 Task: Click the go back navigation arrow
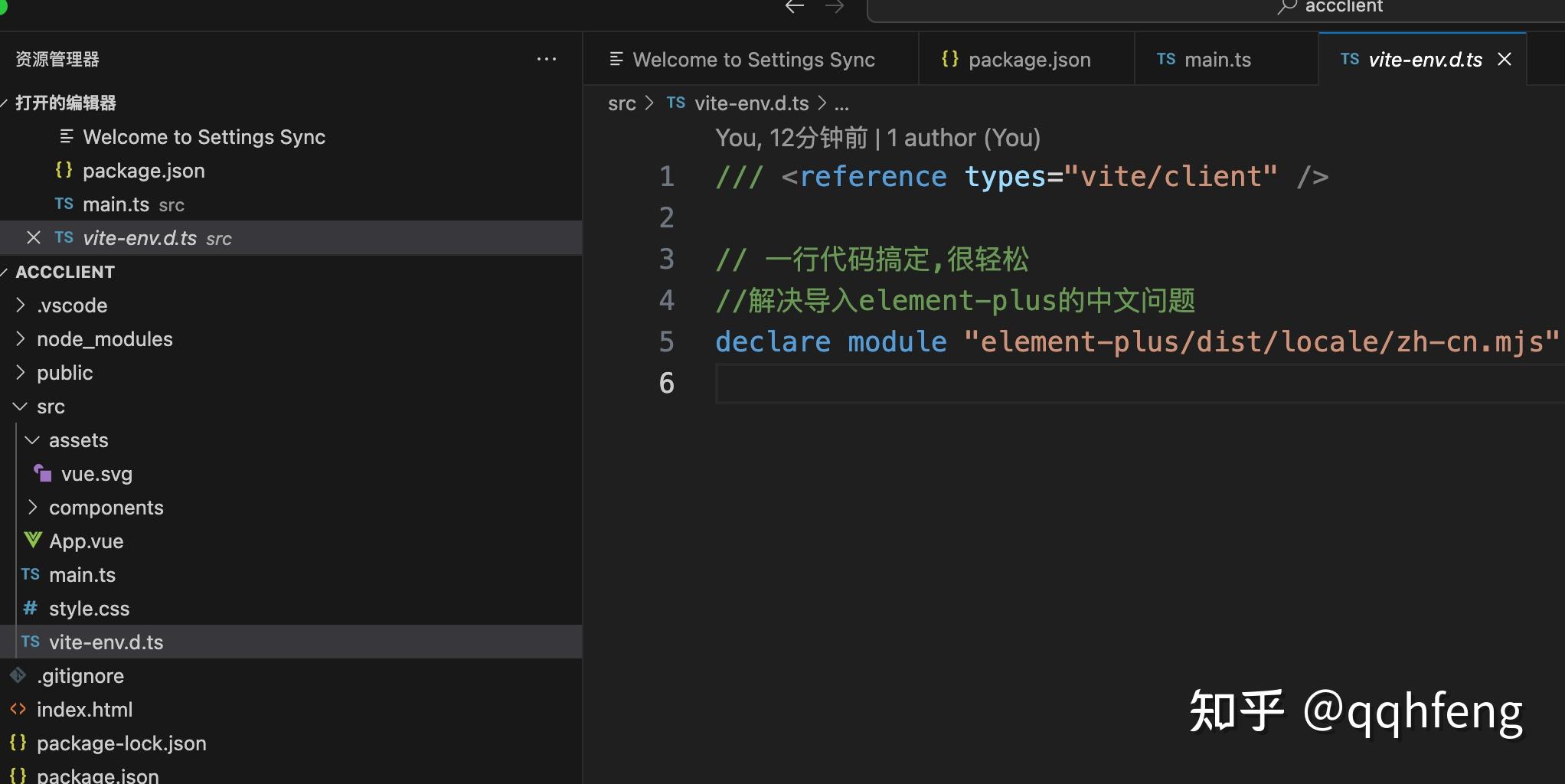tap(795, 7)
